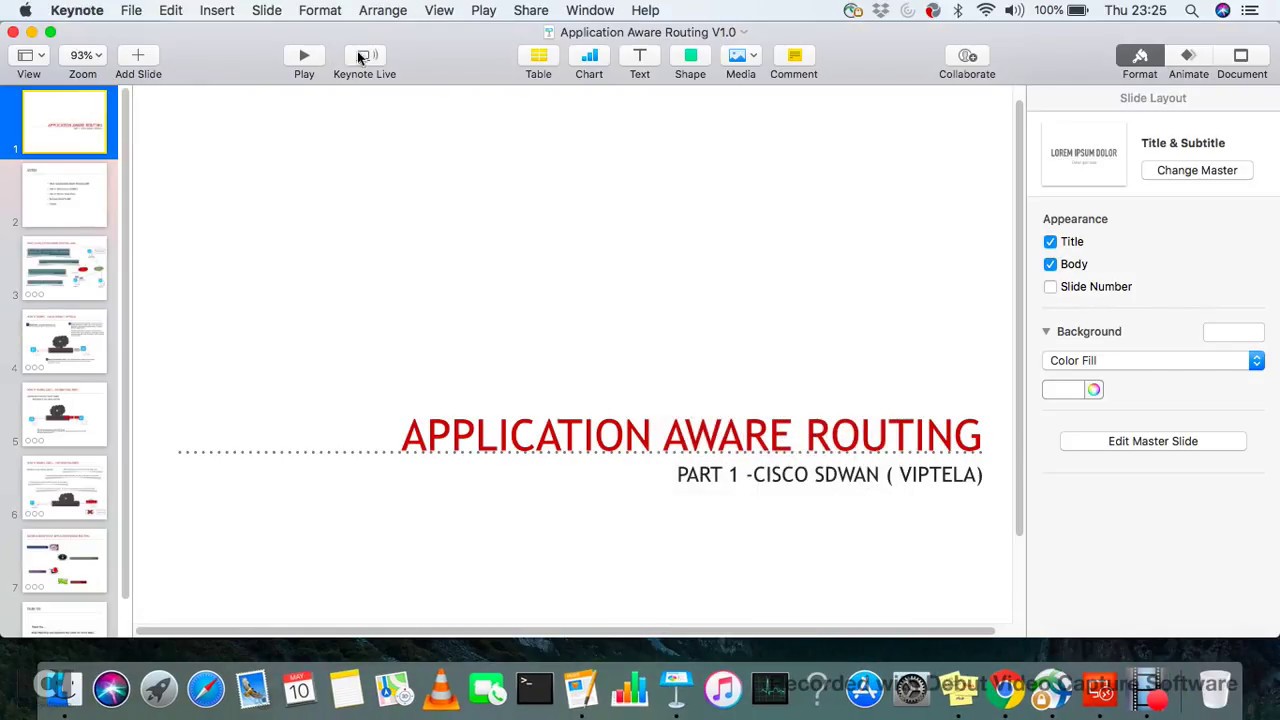Click the Collaborate toolbar icon

point(967,56)
